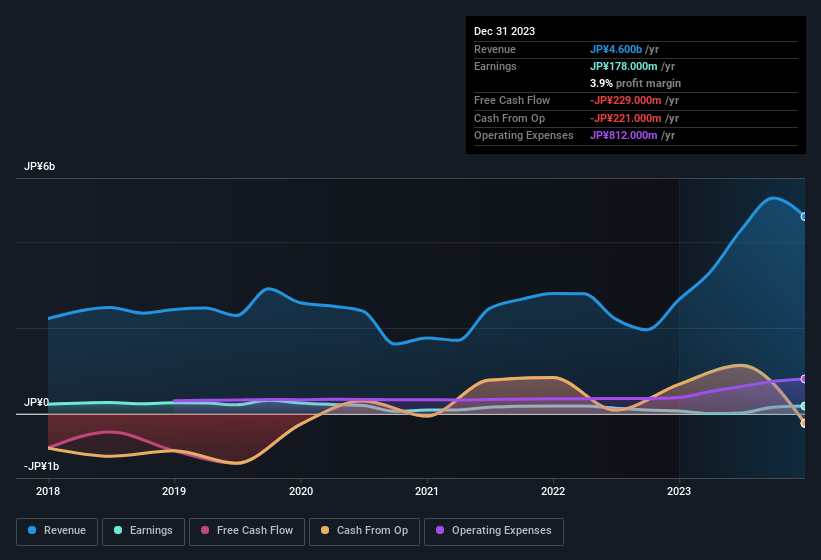Image resolution: width=821 pixels, height=560 pixels.
Task: Toggle the Free Cash Flow legend button
Action: pos(247,531)
